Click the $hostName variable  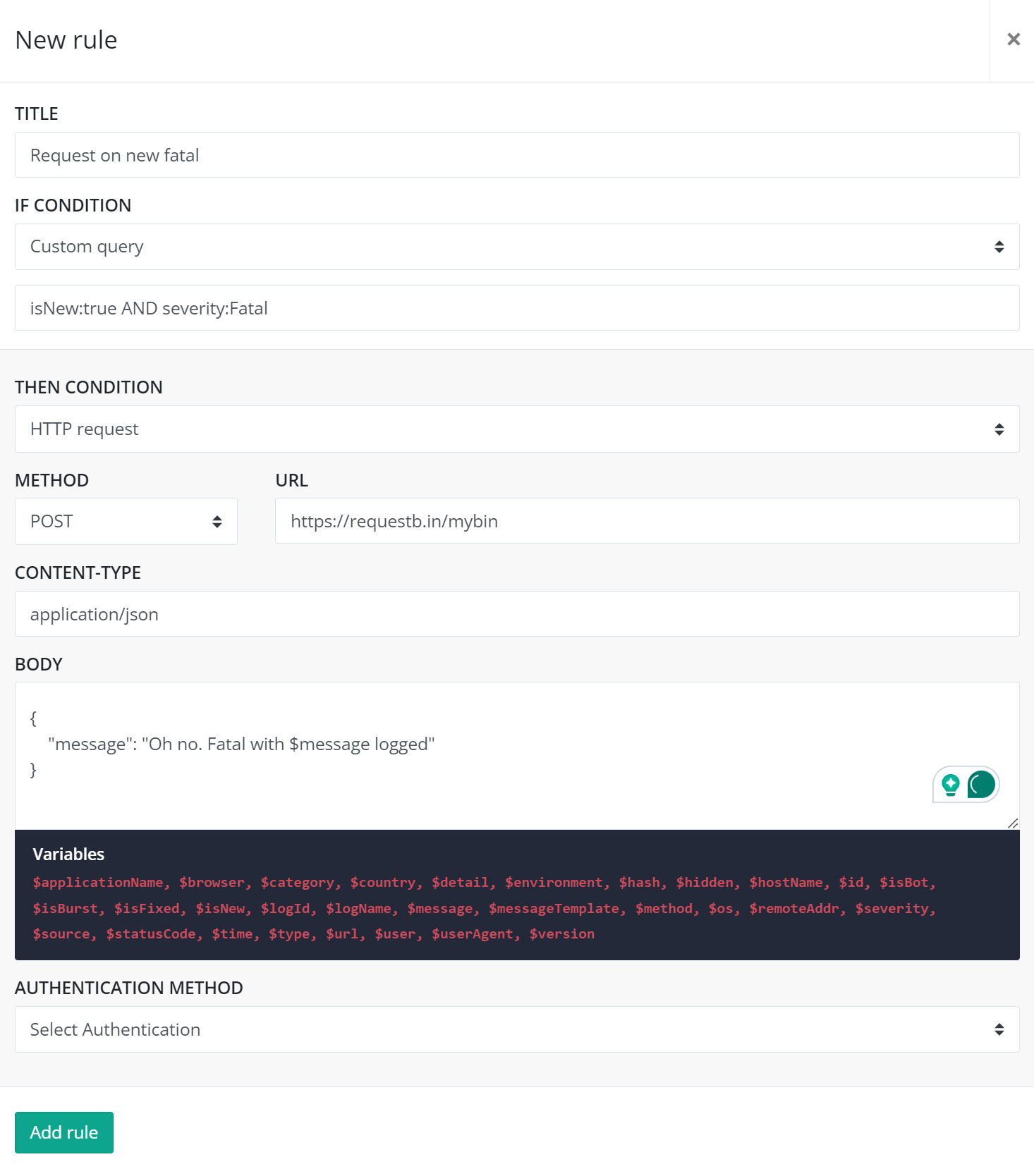tap(786, 883)
